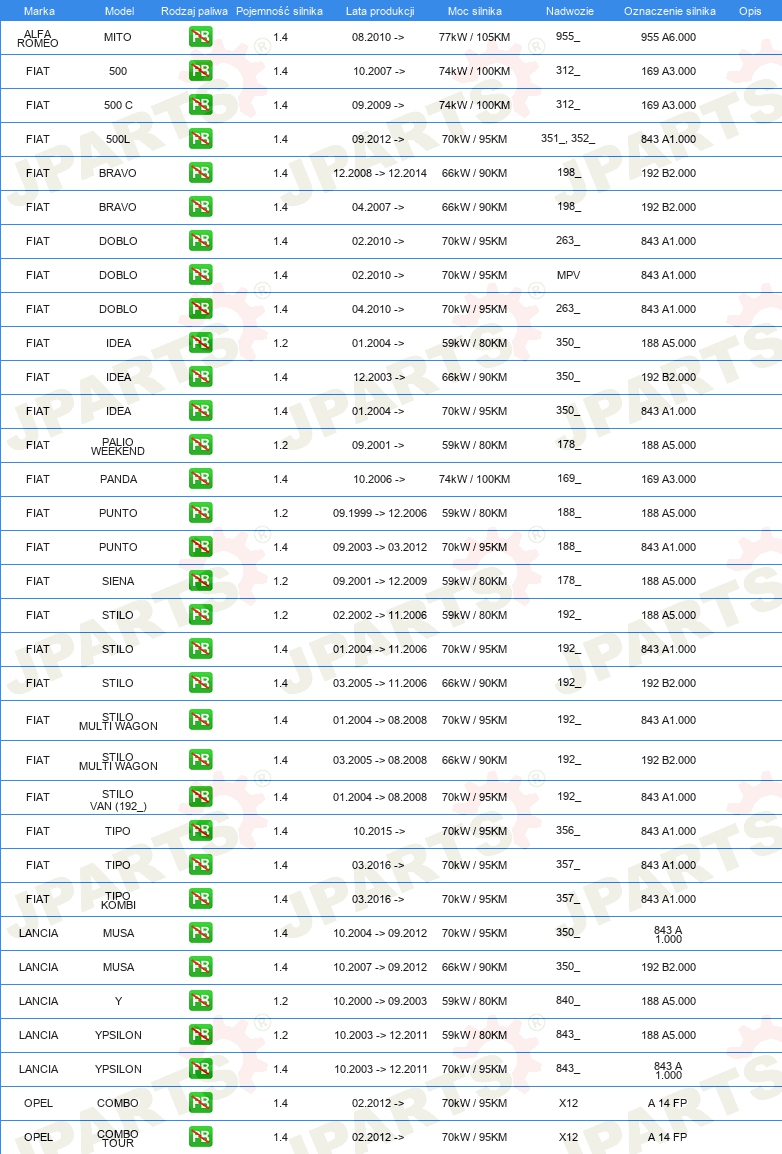This screenshot has height=1154, width=782.
Task: Click the Model column header
Action: coord(119,11)
